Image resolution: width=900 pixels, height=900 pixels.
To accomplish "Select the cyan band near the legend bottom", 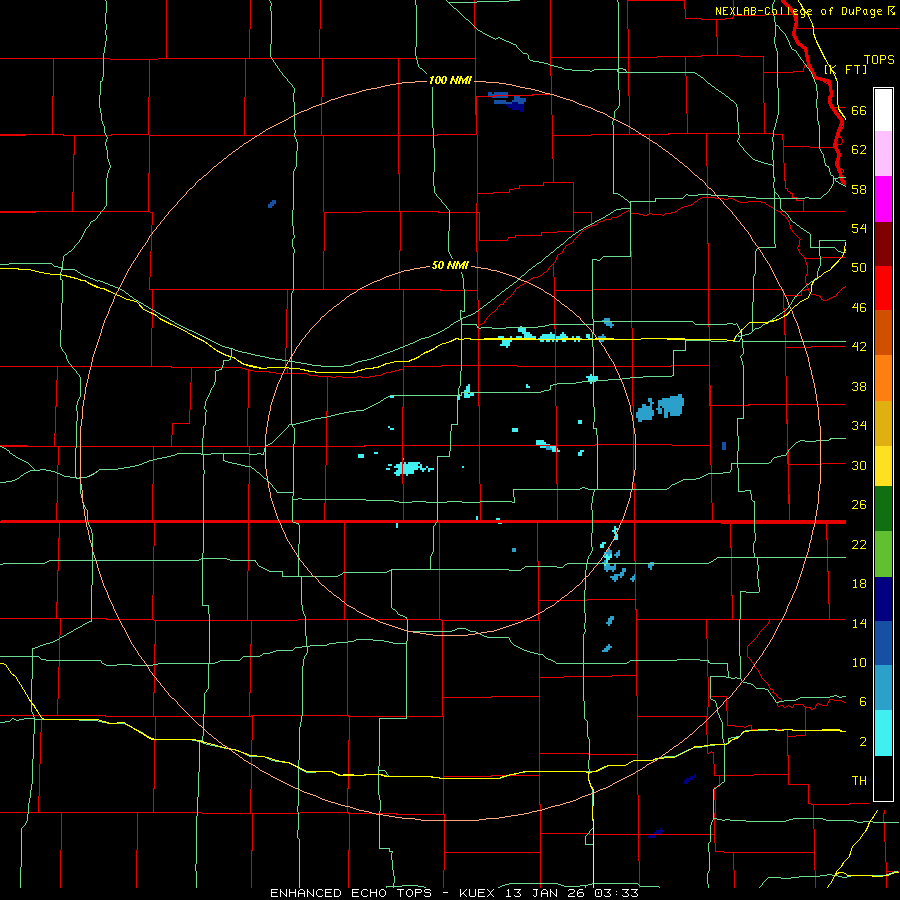I will coord(883,733).
